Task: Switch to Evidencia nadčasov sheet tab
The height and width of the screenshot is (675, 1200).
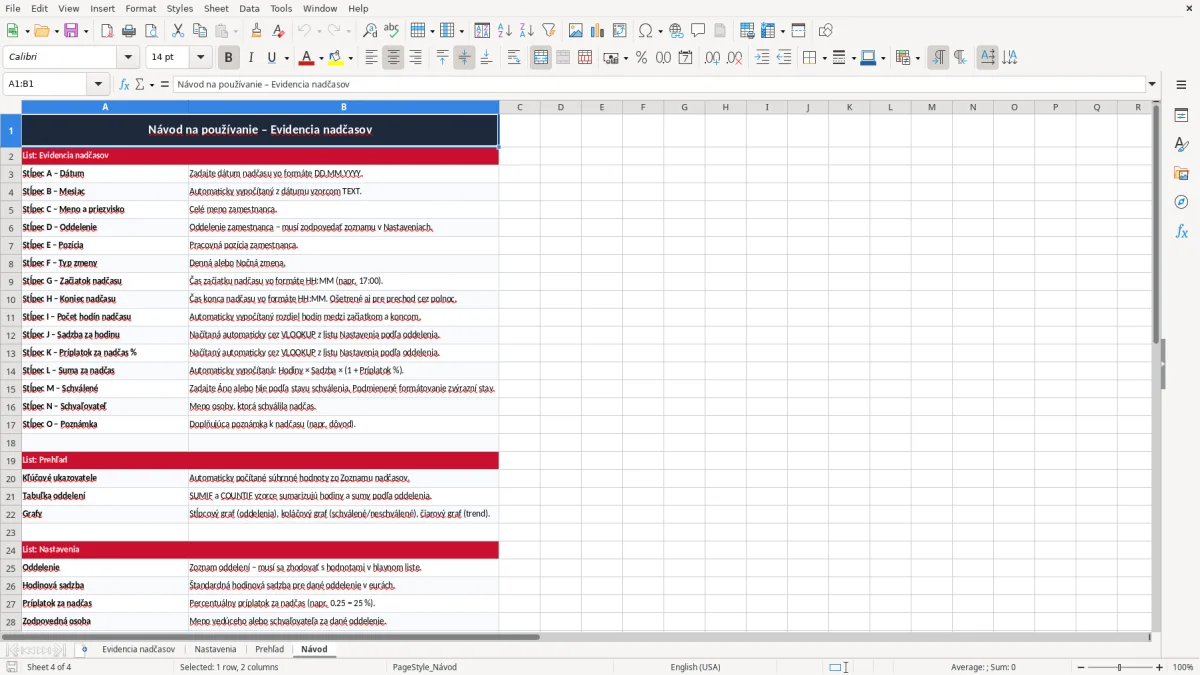Action: 139,649
